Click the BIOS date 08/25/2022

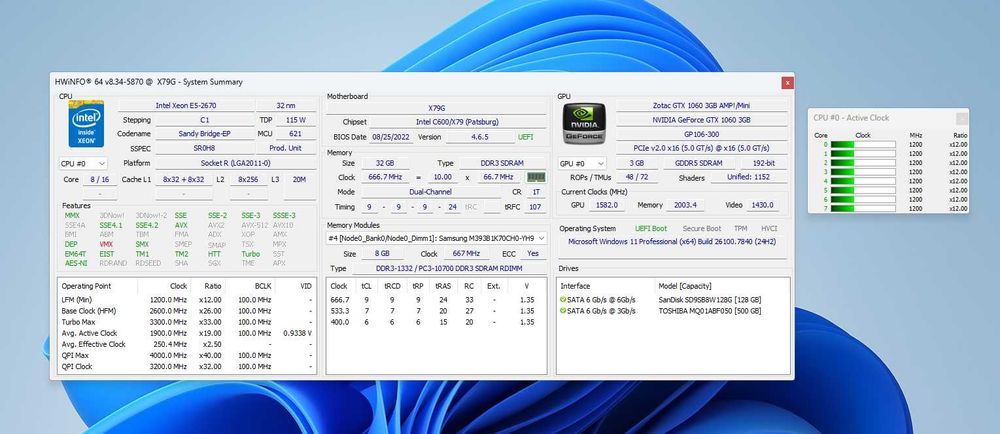[391, 137]
